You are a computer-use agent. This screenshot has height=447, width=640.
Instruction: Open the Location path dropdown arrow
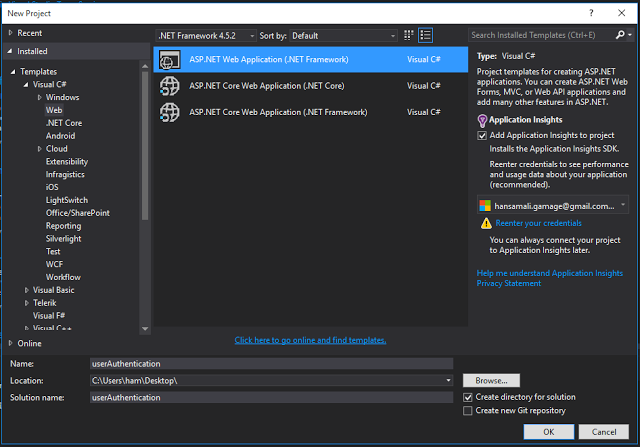click(x=448, y=380)
